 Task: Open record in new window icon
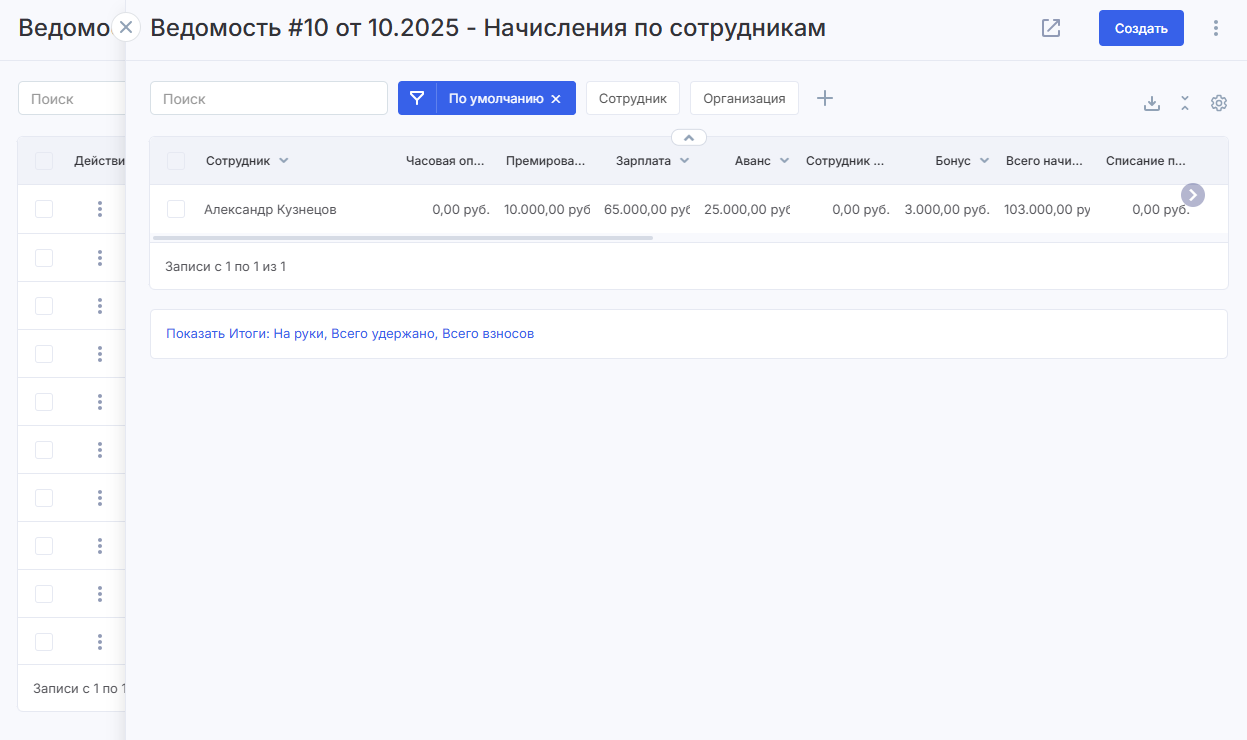tap(1051, 28)
